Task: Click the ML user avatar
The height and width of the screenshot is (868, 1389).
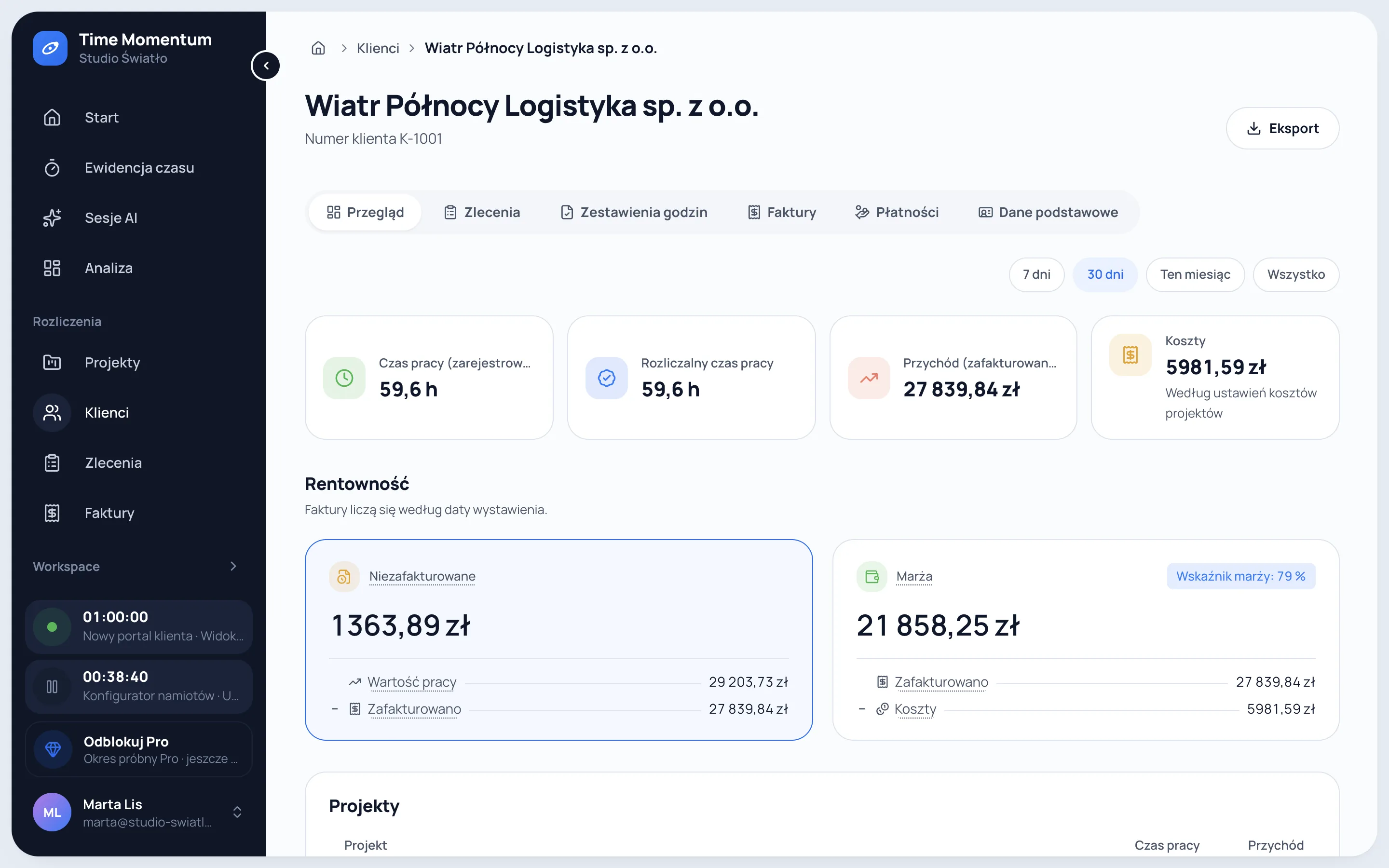Action: point(52,812)
